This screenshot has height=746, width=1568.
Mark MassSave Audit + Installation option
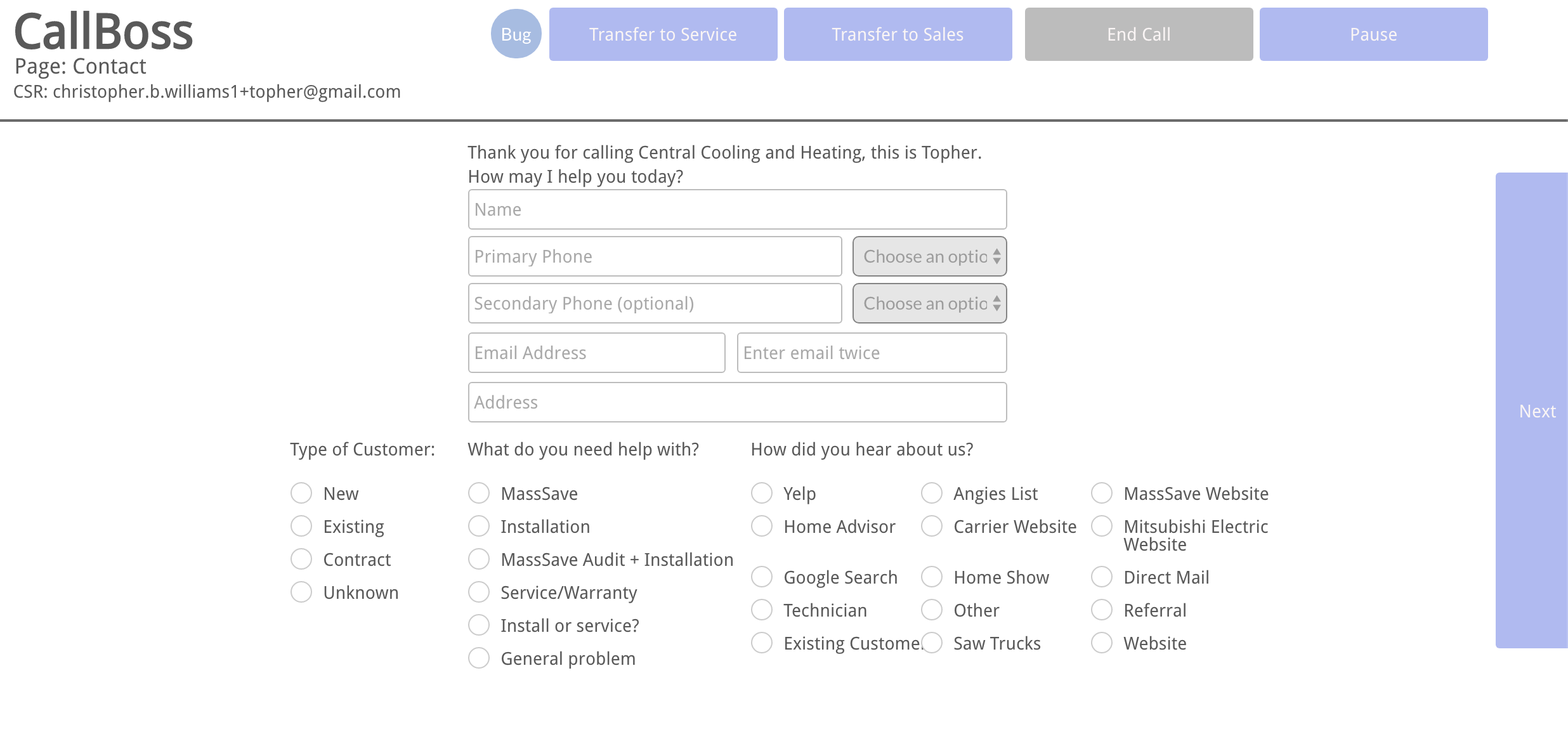tap(479, 559)
